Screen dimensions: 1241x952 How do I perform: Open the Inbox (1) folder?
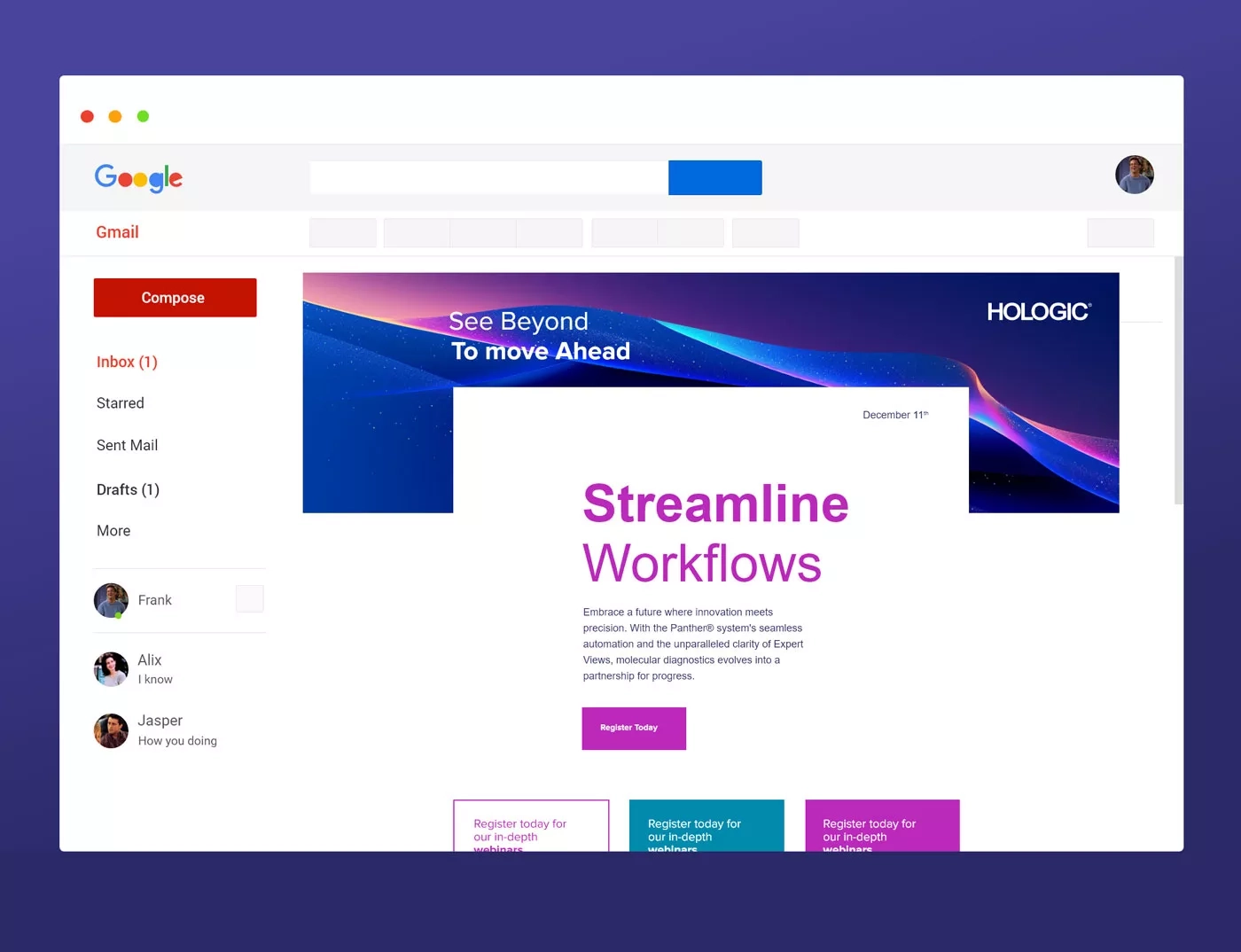pyautogui.click(x=127, y=362)
